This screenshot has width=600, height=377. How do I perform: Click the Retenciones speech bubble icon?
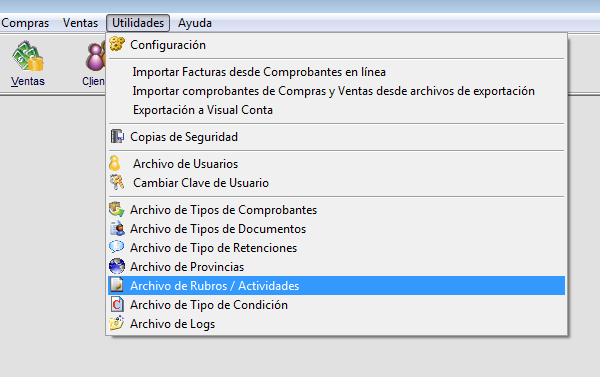[x=116, y=247]
